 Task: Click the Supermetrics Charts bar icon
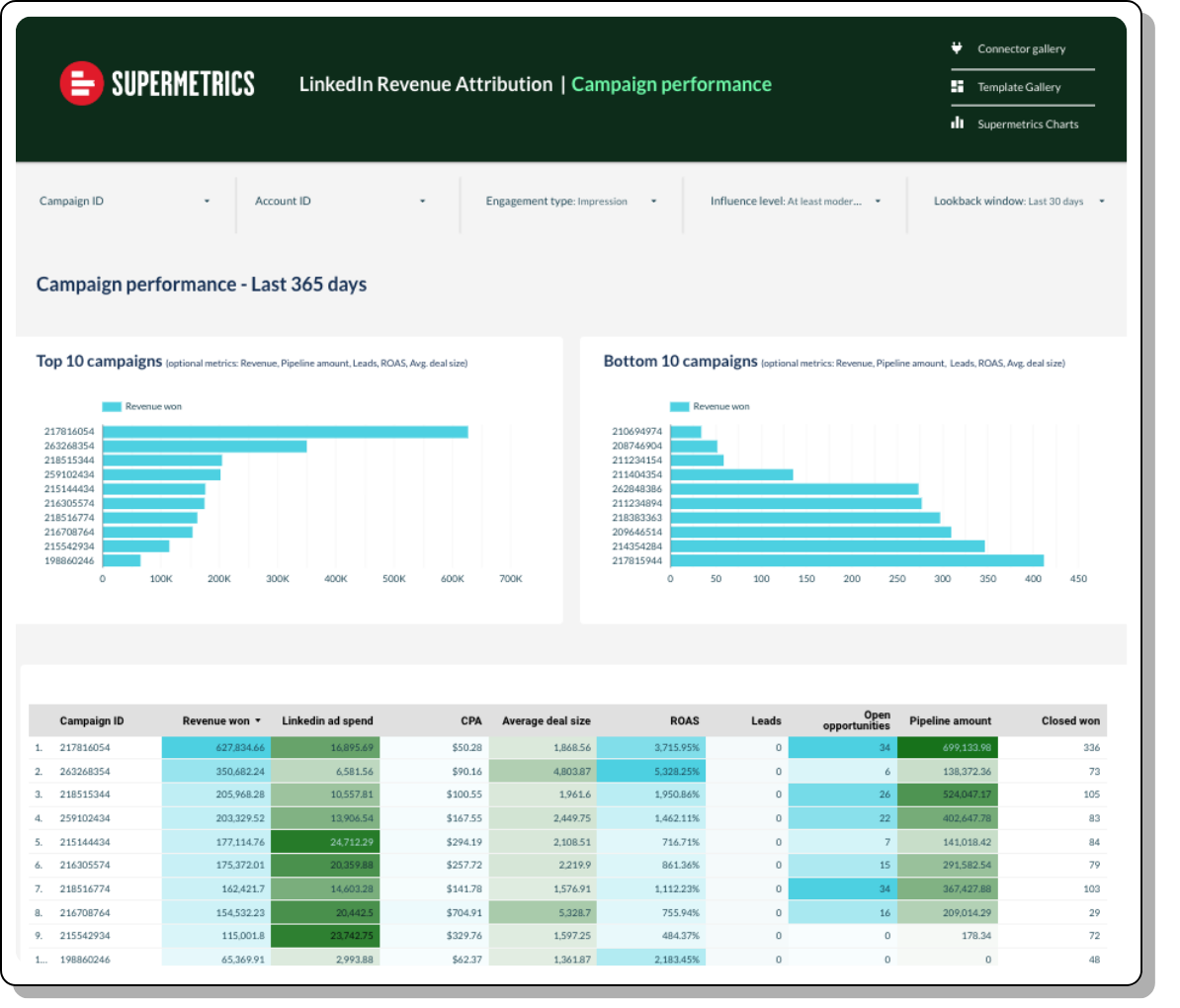pos(957,124)
